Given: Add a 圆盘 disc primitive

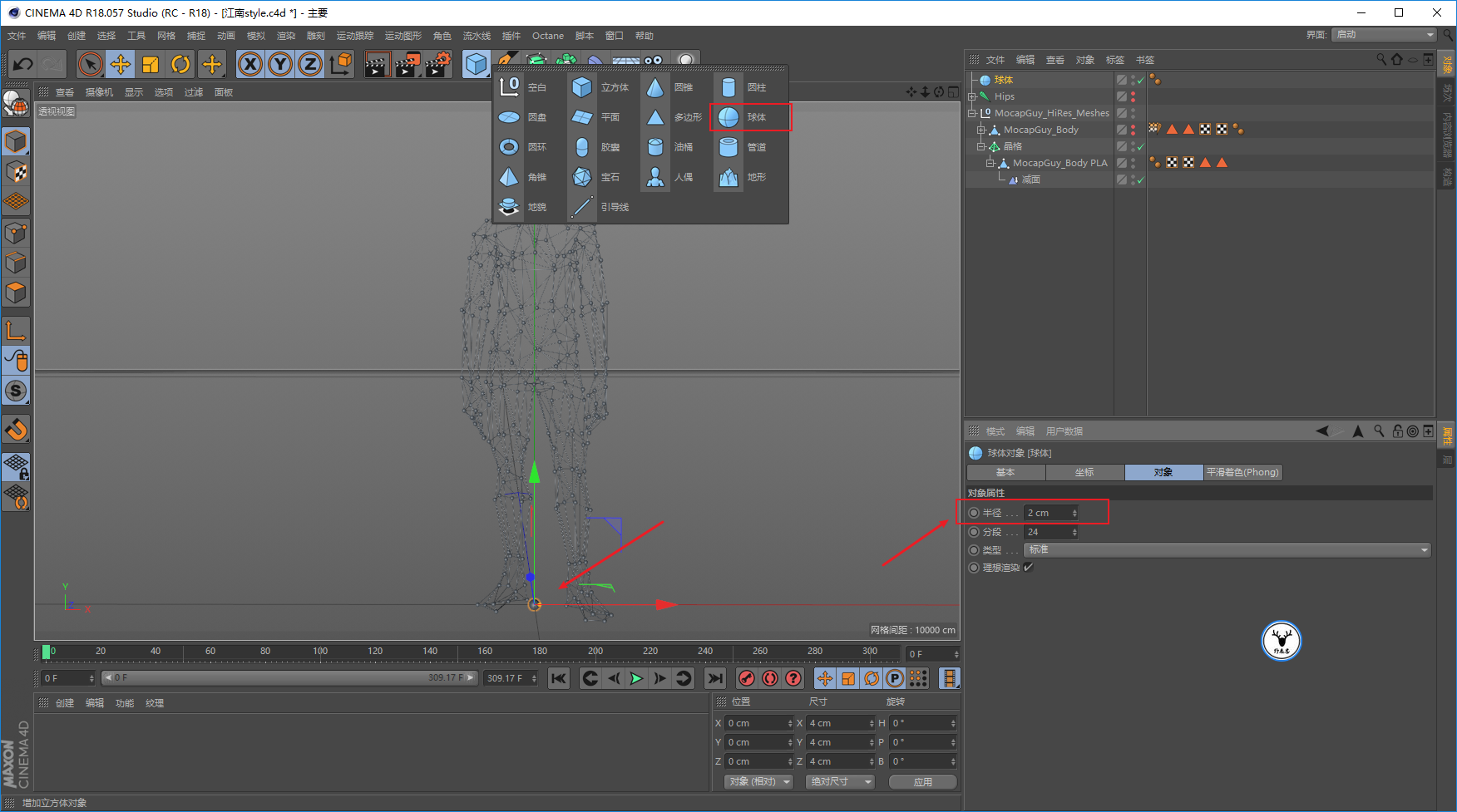Looking at the screenshot, I should pos(522,117).
